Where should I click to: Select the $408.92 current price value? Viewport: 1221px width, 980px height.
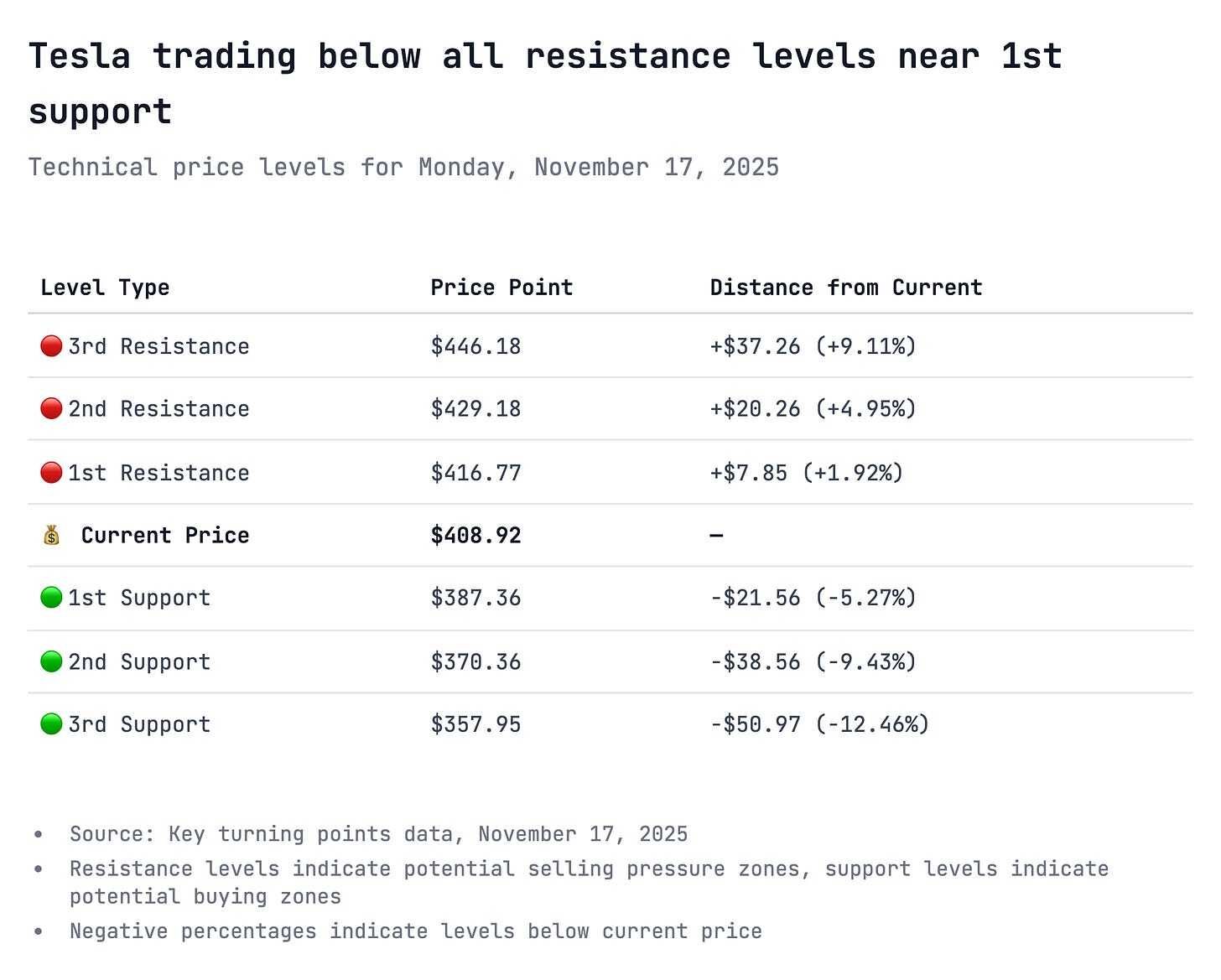(x=475, y=536)
